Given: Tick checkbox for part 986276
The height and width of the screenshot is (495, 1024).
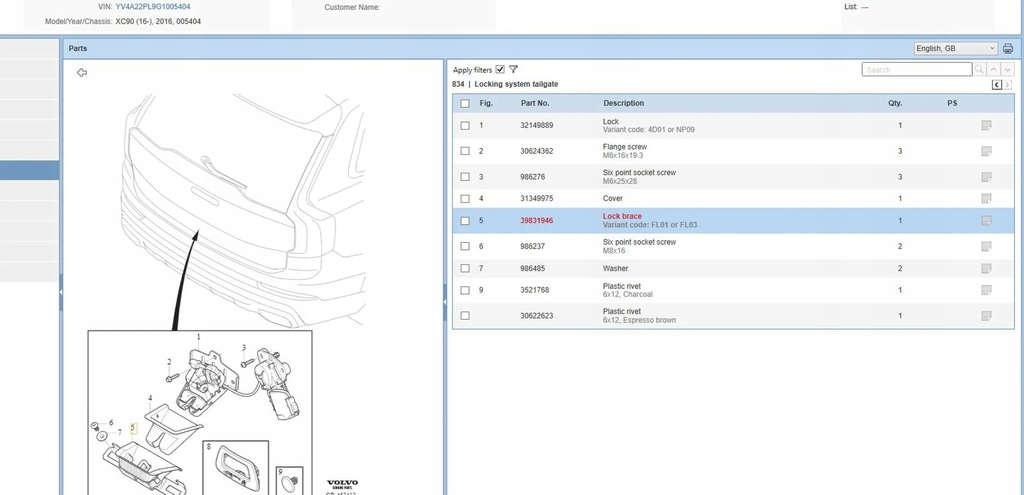Looking at the screenshot, I should pyautogui.click(x=465, y=177).
